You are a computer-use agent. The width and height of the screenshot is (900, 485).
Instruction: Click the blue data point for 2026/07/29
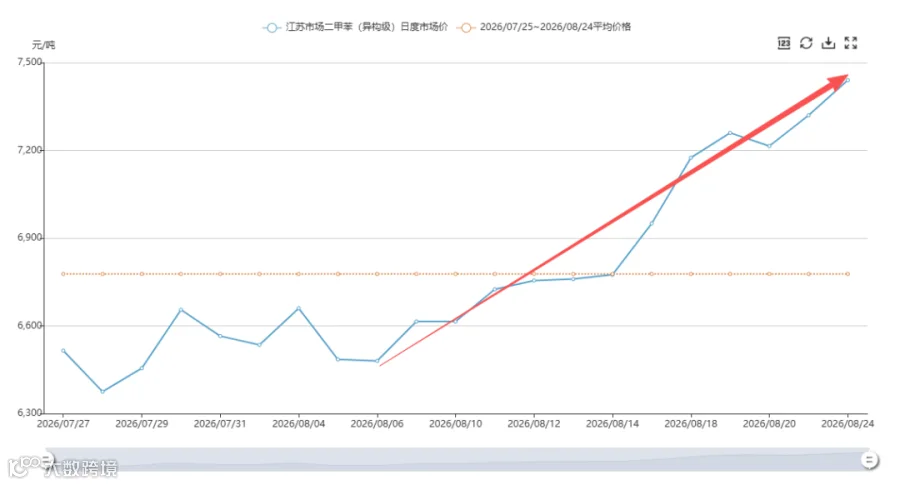coord(142,368)
